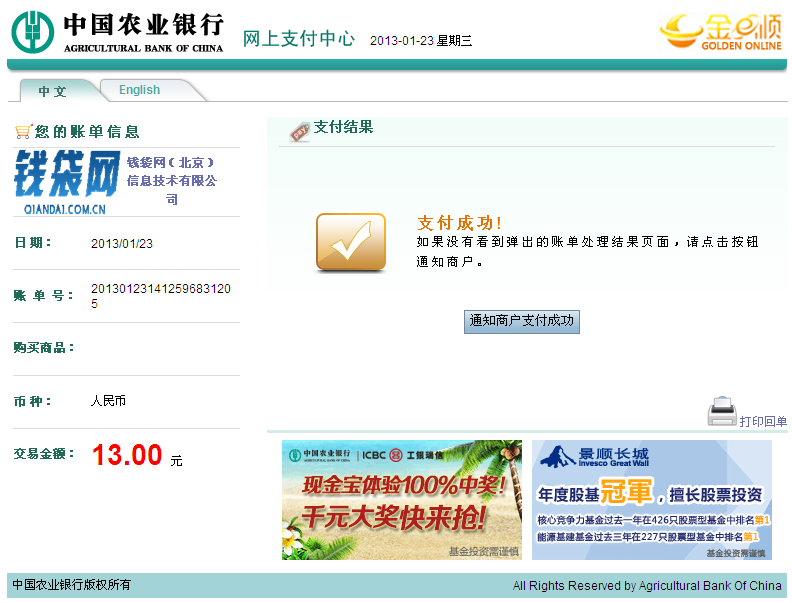Click the printer icon

pos(722,412)
